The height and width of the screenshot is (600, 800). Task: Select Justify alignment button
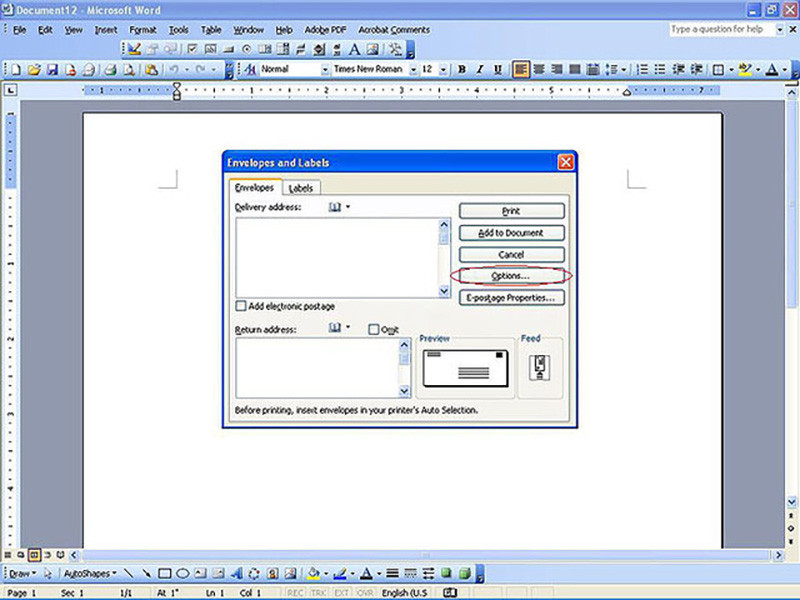click(575, 69)
